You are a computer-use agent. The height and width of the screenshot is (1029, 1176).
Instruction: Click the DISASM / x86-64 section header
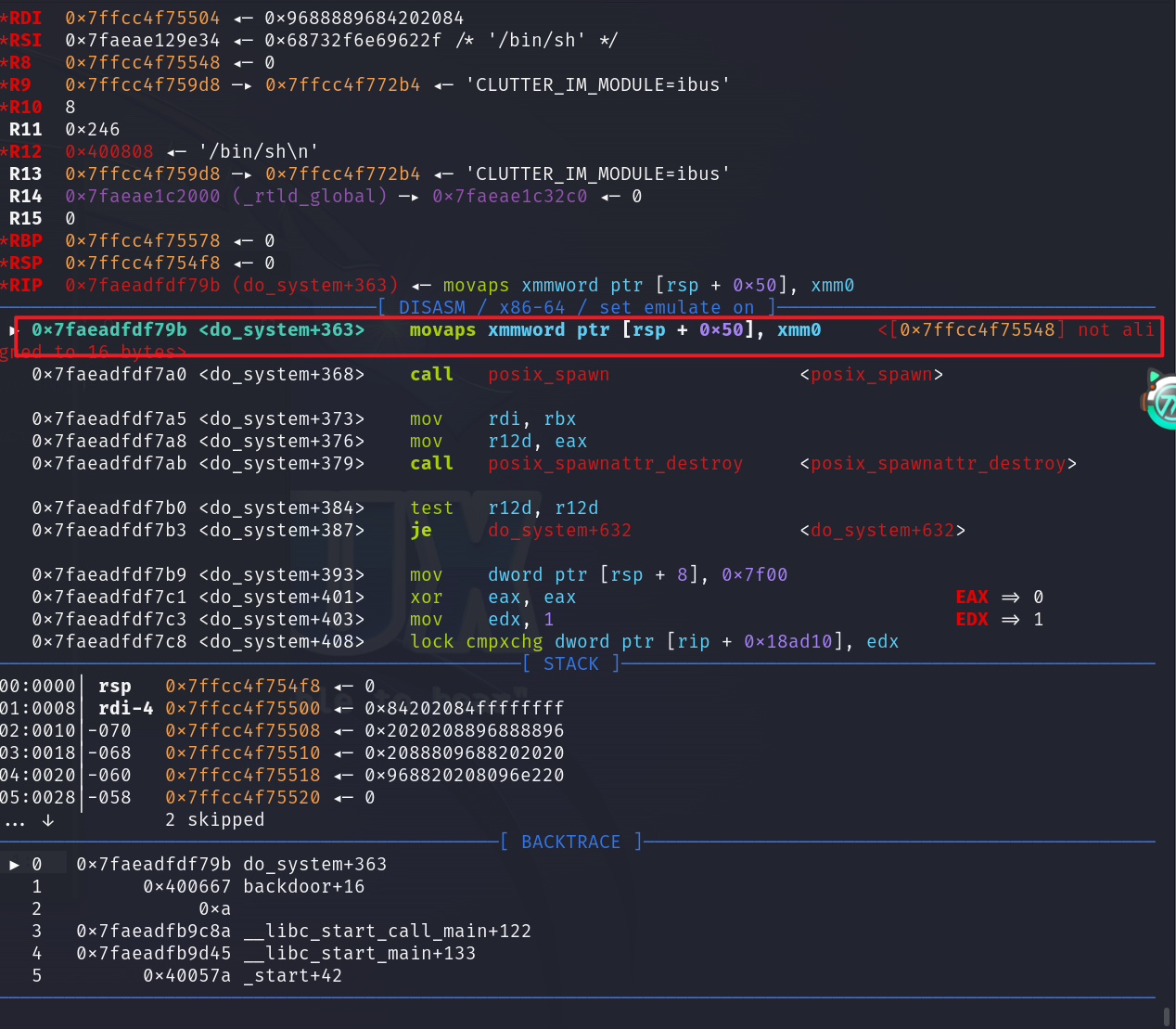click(x=577, y=307)
